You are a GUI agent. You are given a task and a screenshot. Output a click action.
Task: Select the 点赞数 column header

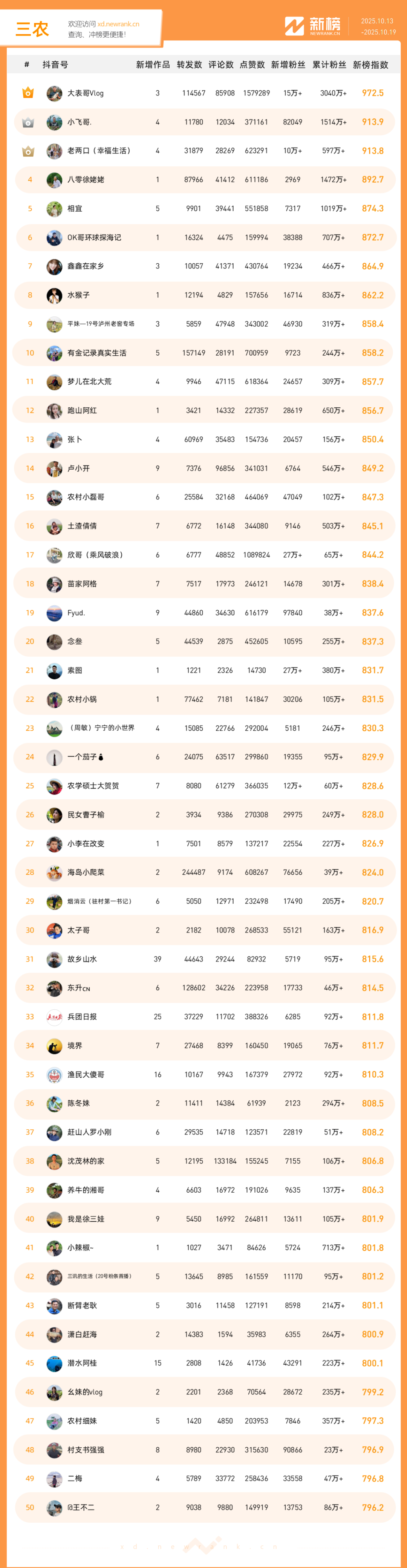click(252, 65)
